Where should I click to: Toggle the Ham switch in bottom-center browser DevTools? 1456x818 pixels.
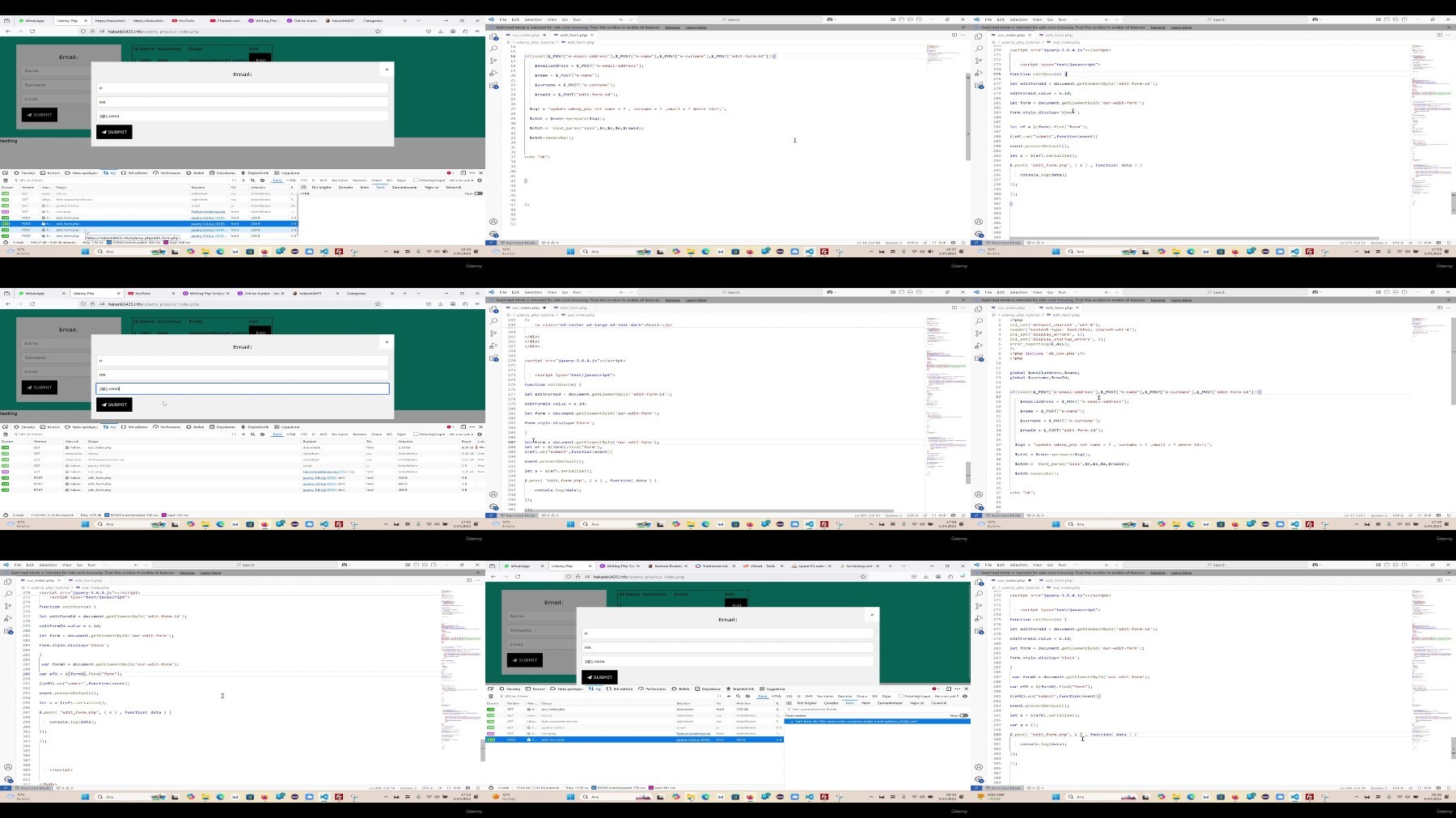pyautogui.click(x=963, y=715)
